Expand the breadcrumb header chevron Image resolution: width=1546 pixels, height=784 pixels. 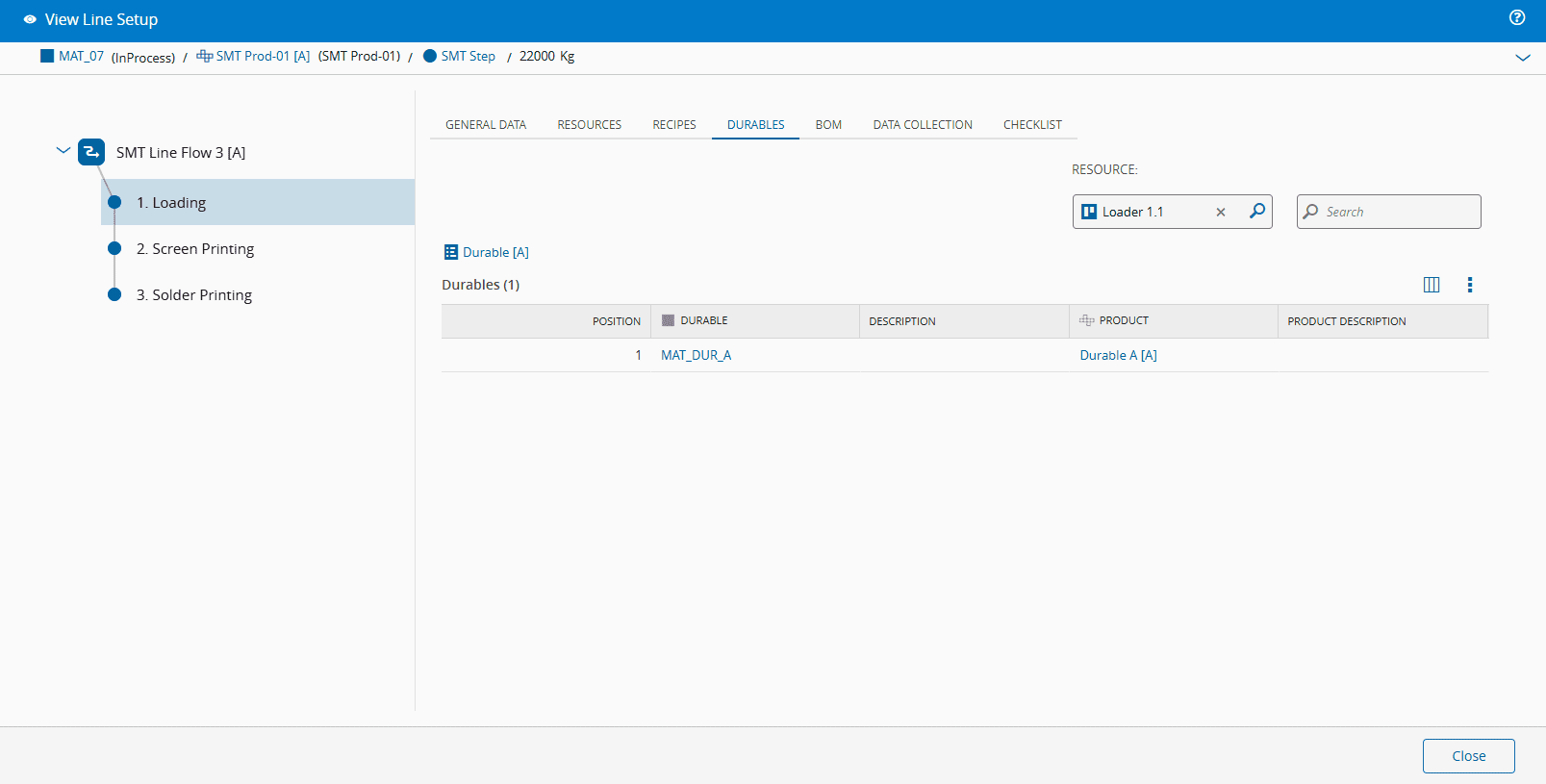point(1522,58)
